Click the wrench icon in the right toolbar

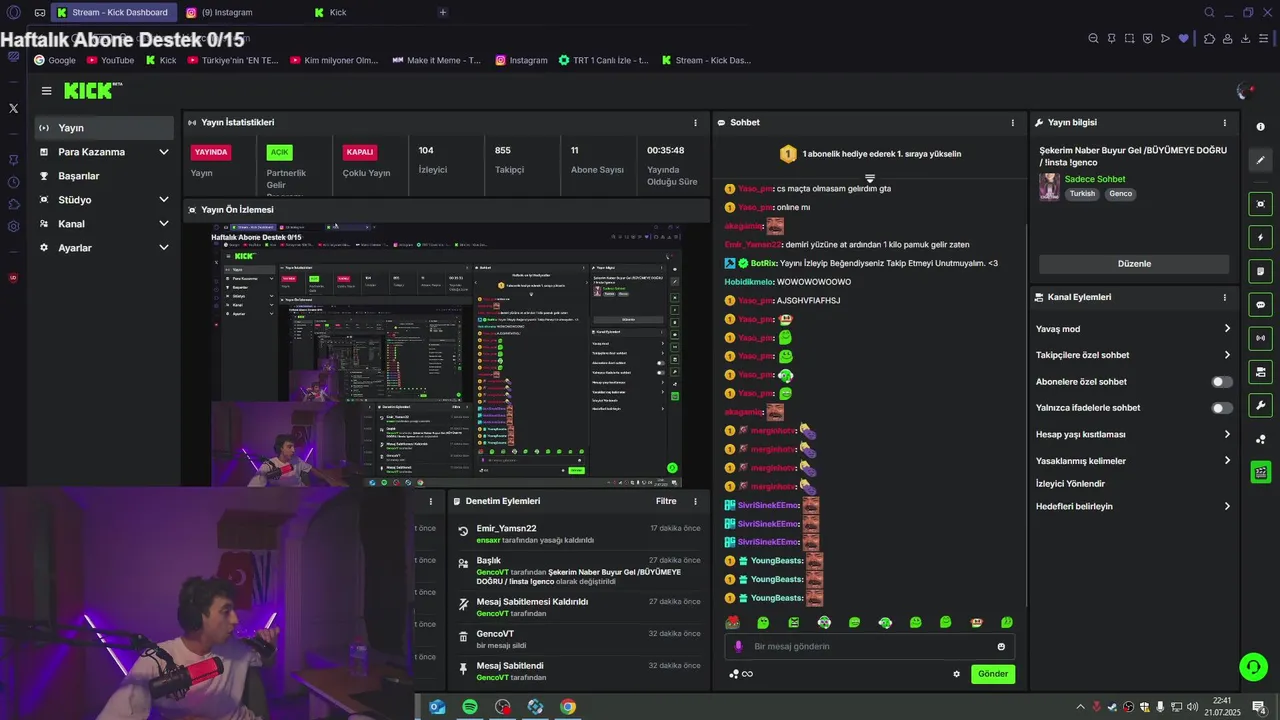click(x=1260, y=406)
